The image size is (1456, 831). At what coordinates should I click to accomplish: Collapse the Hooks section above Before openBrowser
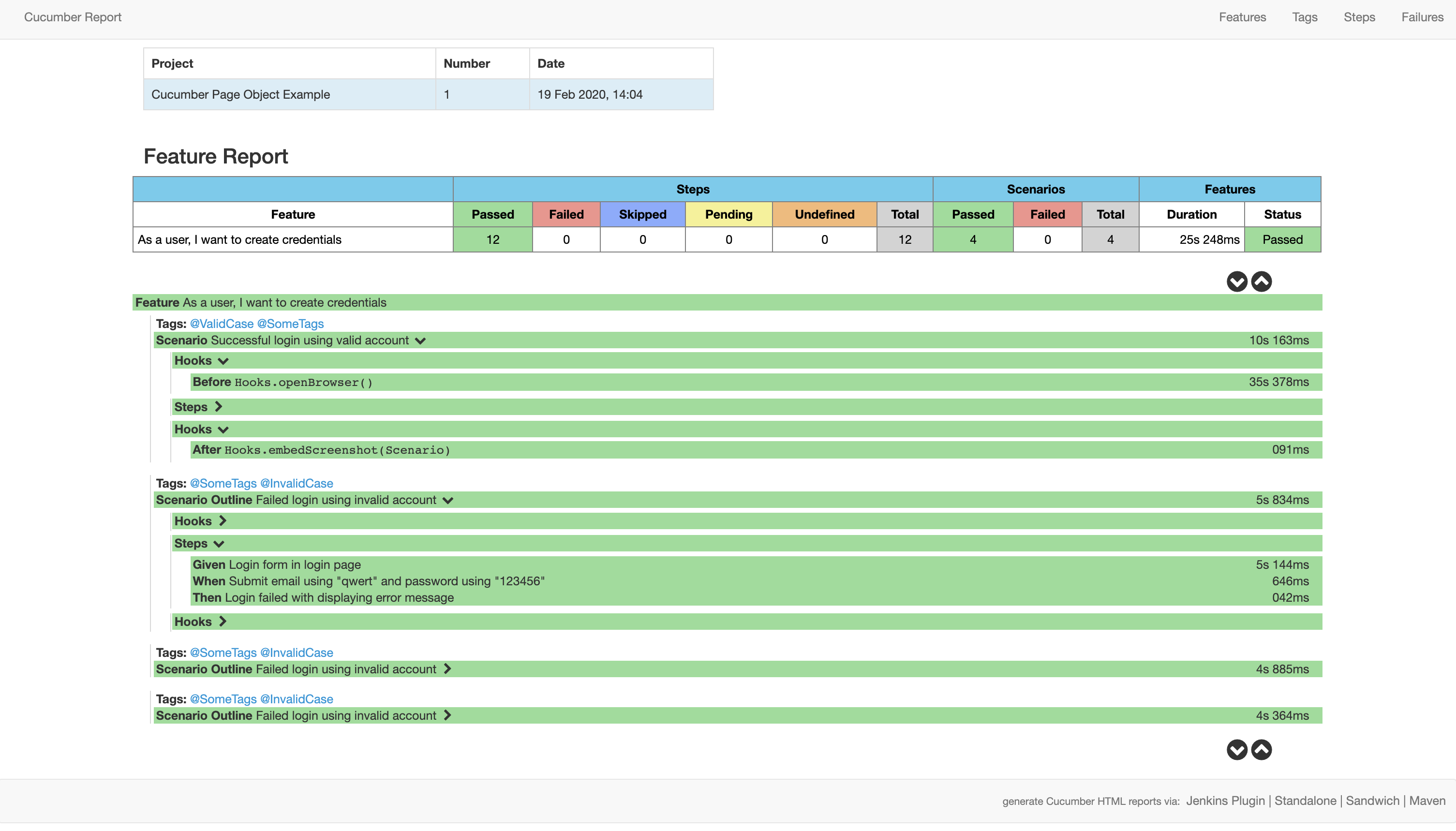(223, 361)
